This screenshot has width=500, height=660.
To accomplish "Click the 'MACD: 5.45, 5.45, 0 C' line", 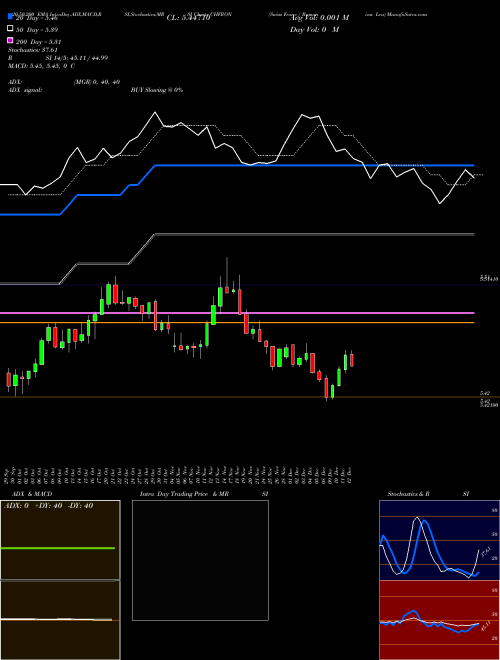I will (42, 66).
